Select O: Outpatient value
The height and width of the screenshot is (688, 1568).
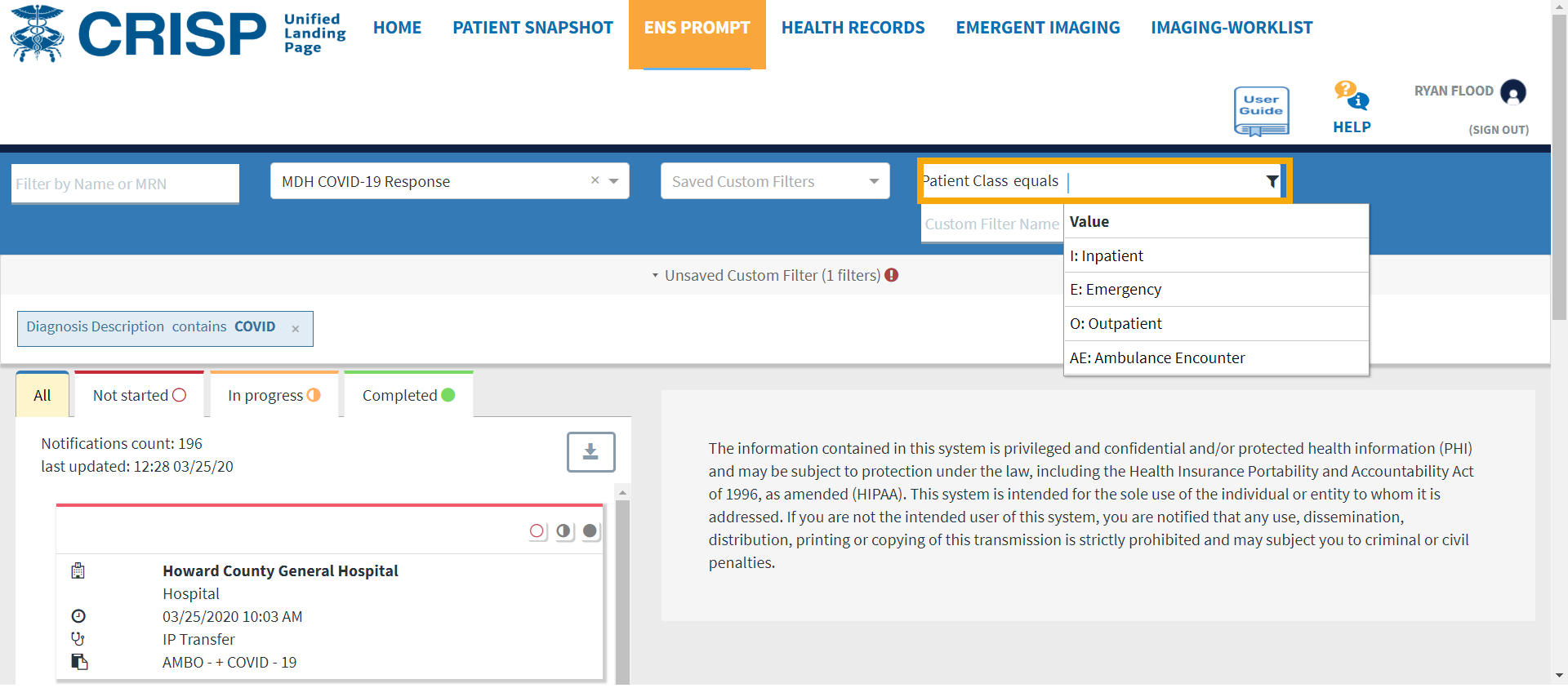[1216, 324]
